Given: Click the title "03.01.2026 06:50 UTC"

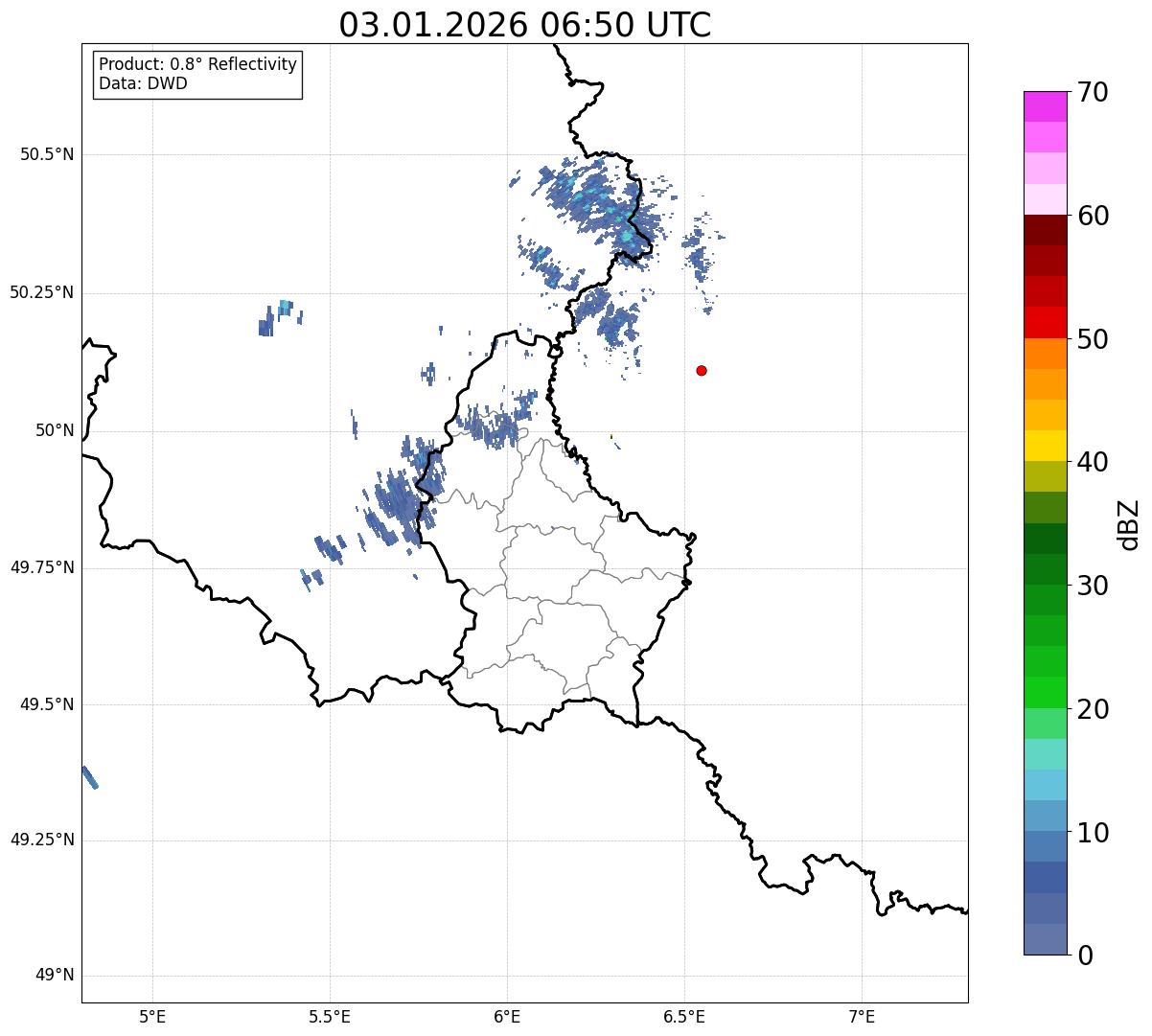Looking at the screenshot, I should 525,25.
